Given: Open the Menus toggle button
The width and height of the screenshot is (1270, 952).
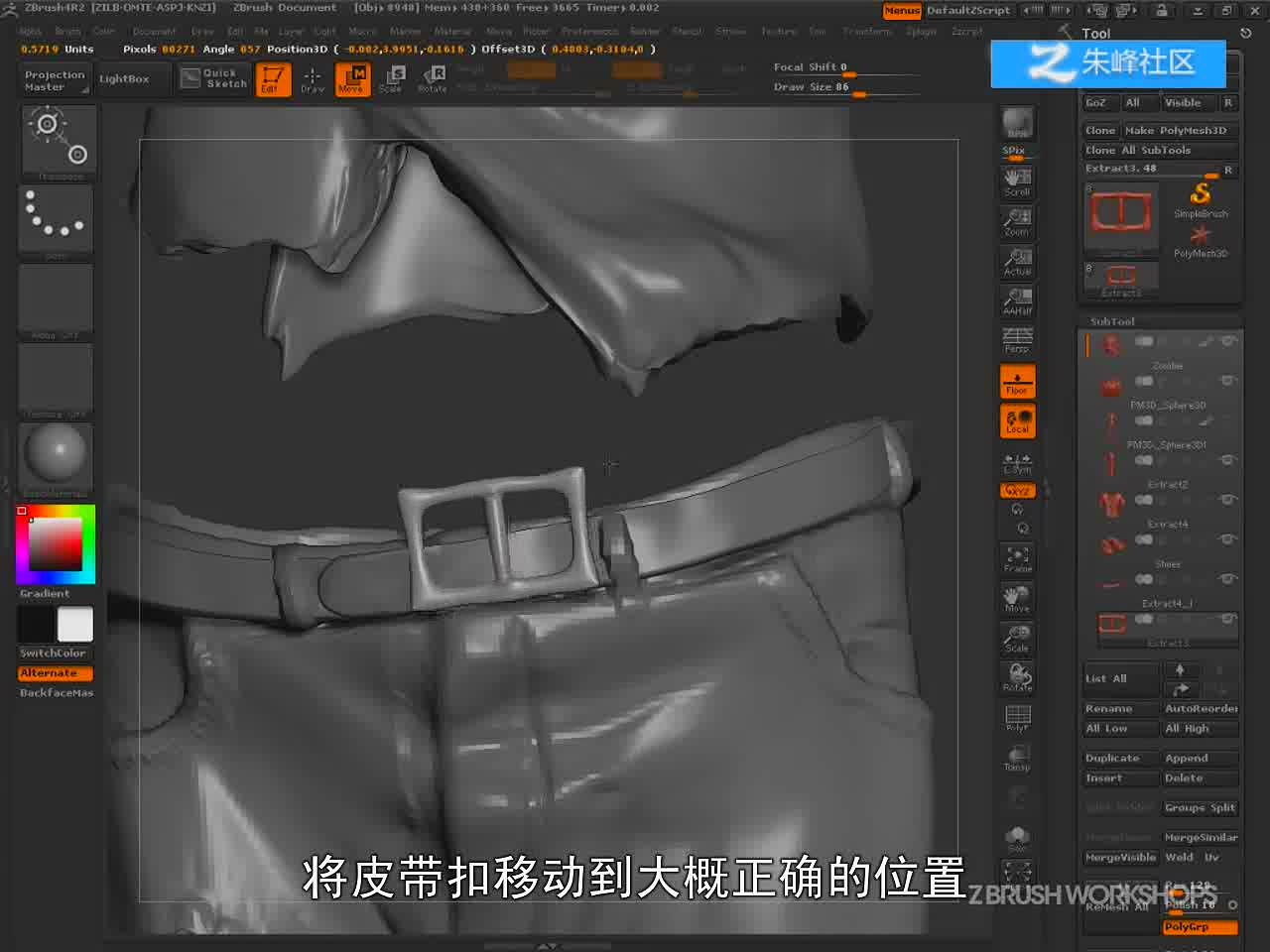Looking at the screenshot, I should [902, 11].
